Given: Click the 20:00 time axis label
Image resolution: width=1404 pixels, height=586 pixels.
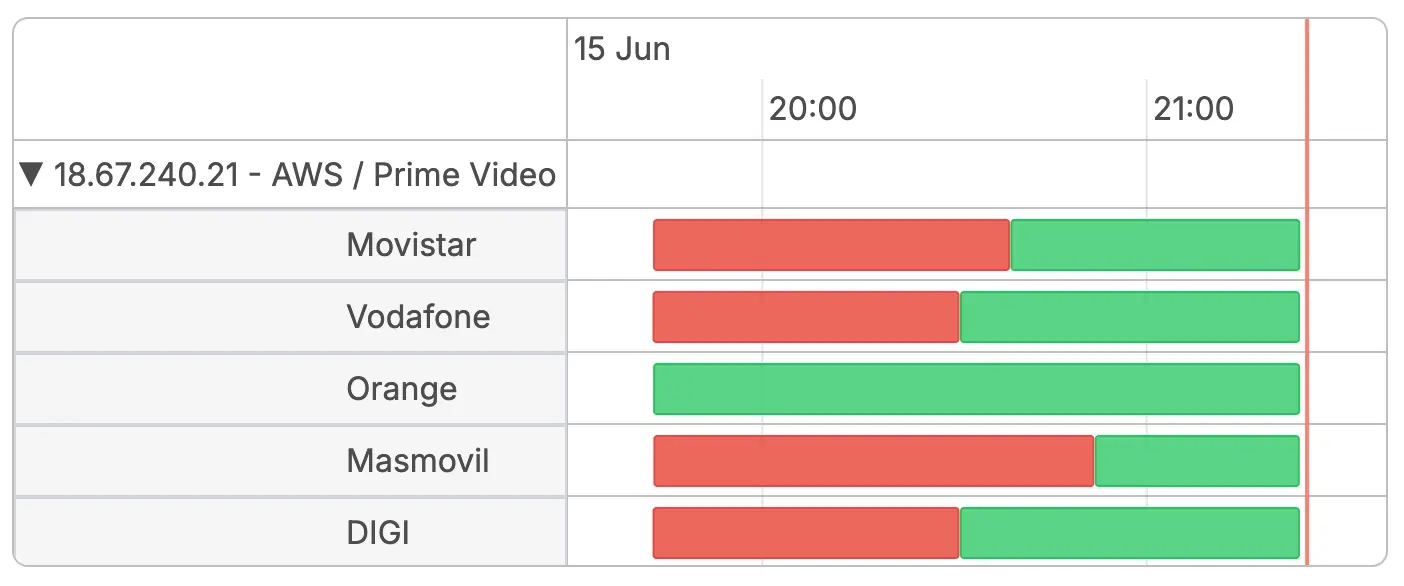Looking at the screenshot, I should [813, 108].
